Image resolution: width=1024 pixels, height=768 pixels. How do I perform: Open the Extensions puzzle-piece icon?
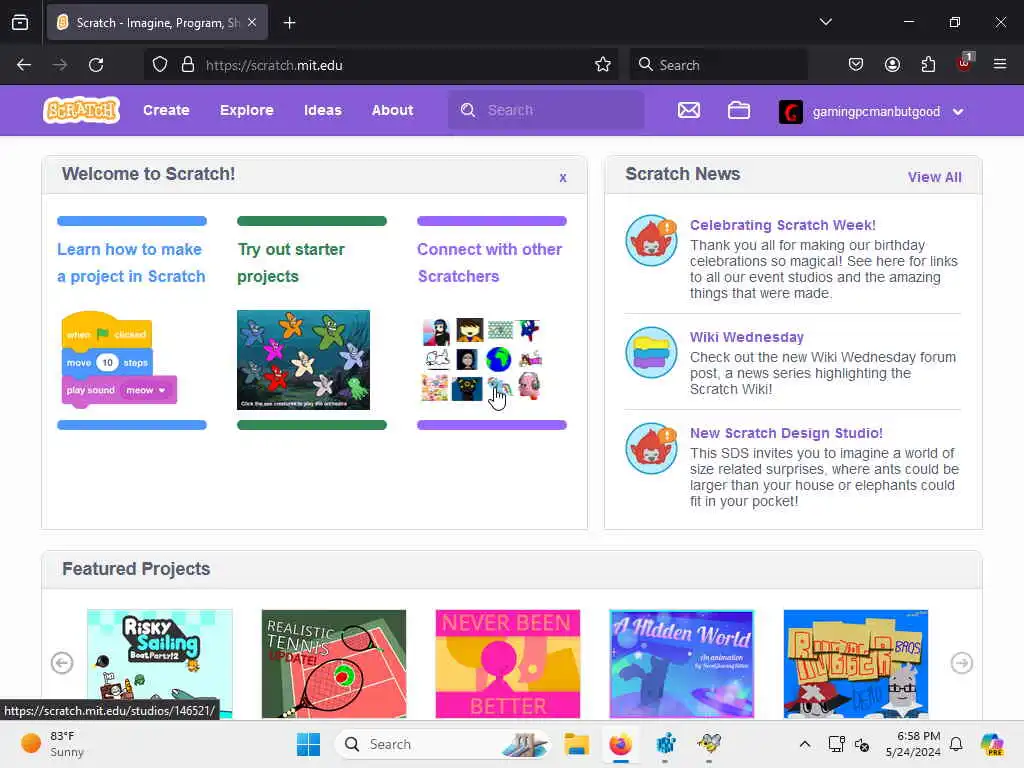(x=928, y=64)
